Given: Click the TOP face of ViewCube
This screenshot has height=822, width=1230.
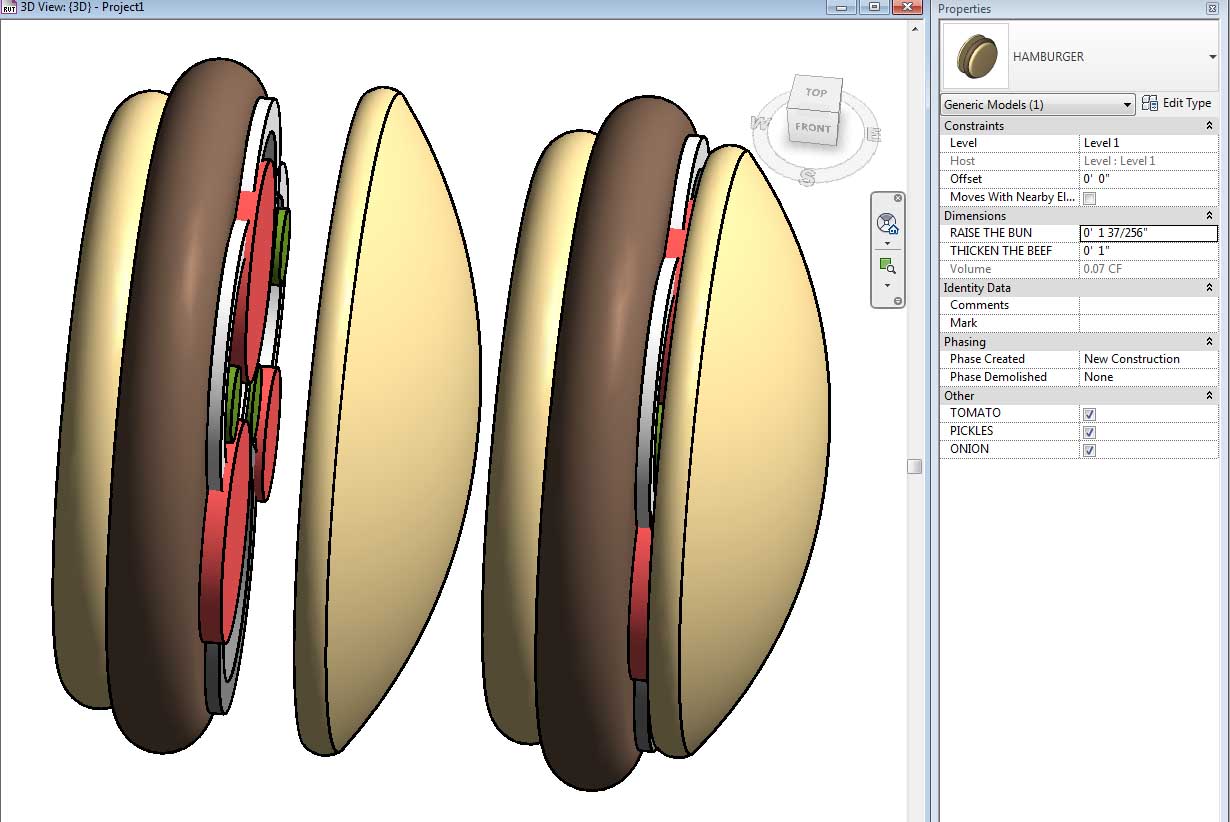Looking at the screenshot, I should [x=816, y=93].
